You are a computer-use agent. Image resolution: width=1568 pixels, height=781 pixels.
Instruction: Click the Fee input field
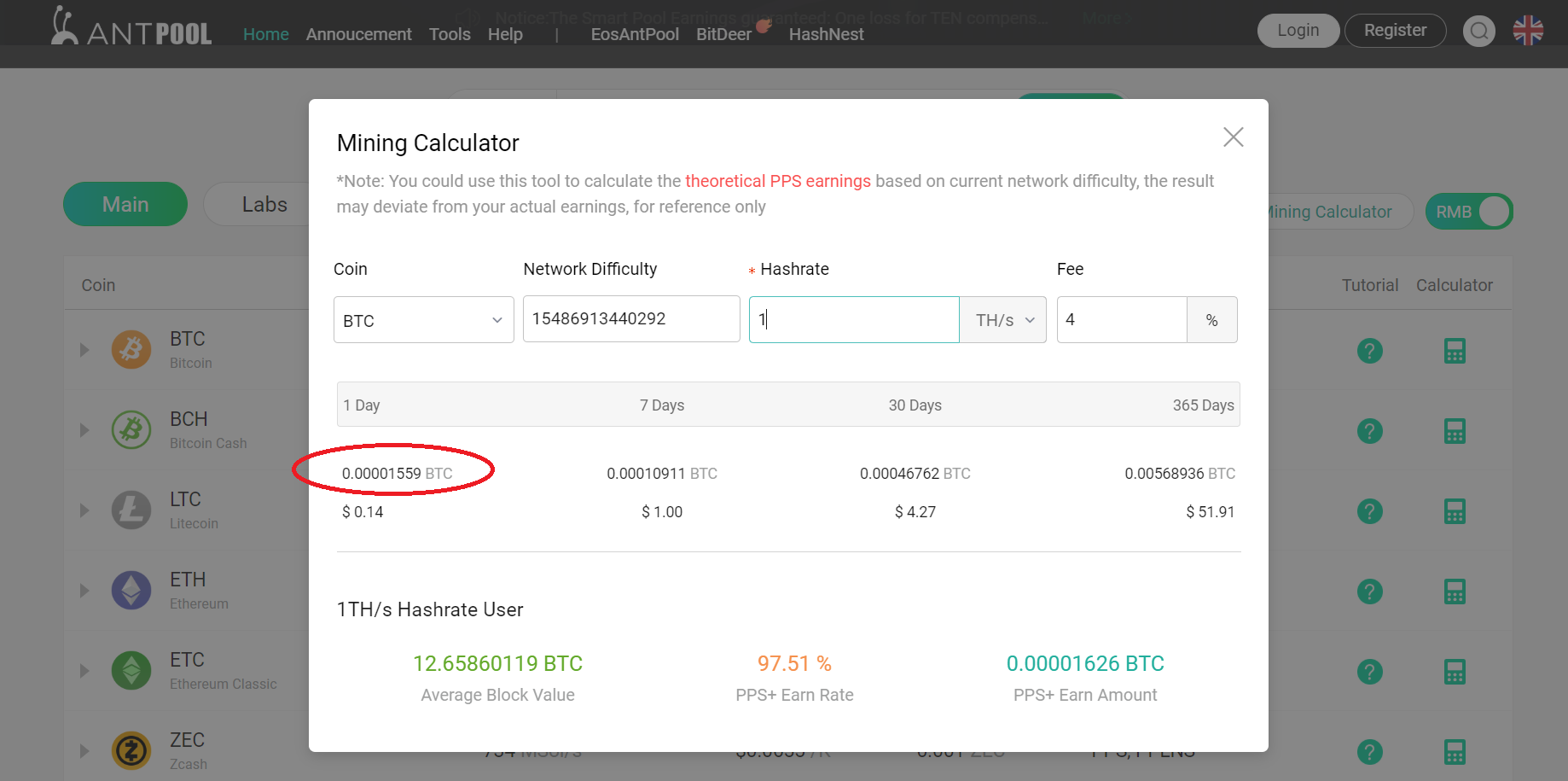coord(1122,320)
